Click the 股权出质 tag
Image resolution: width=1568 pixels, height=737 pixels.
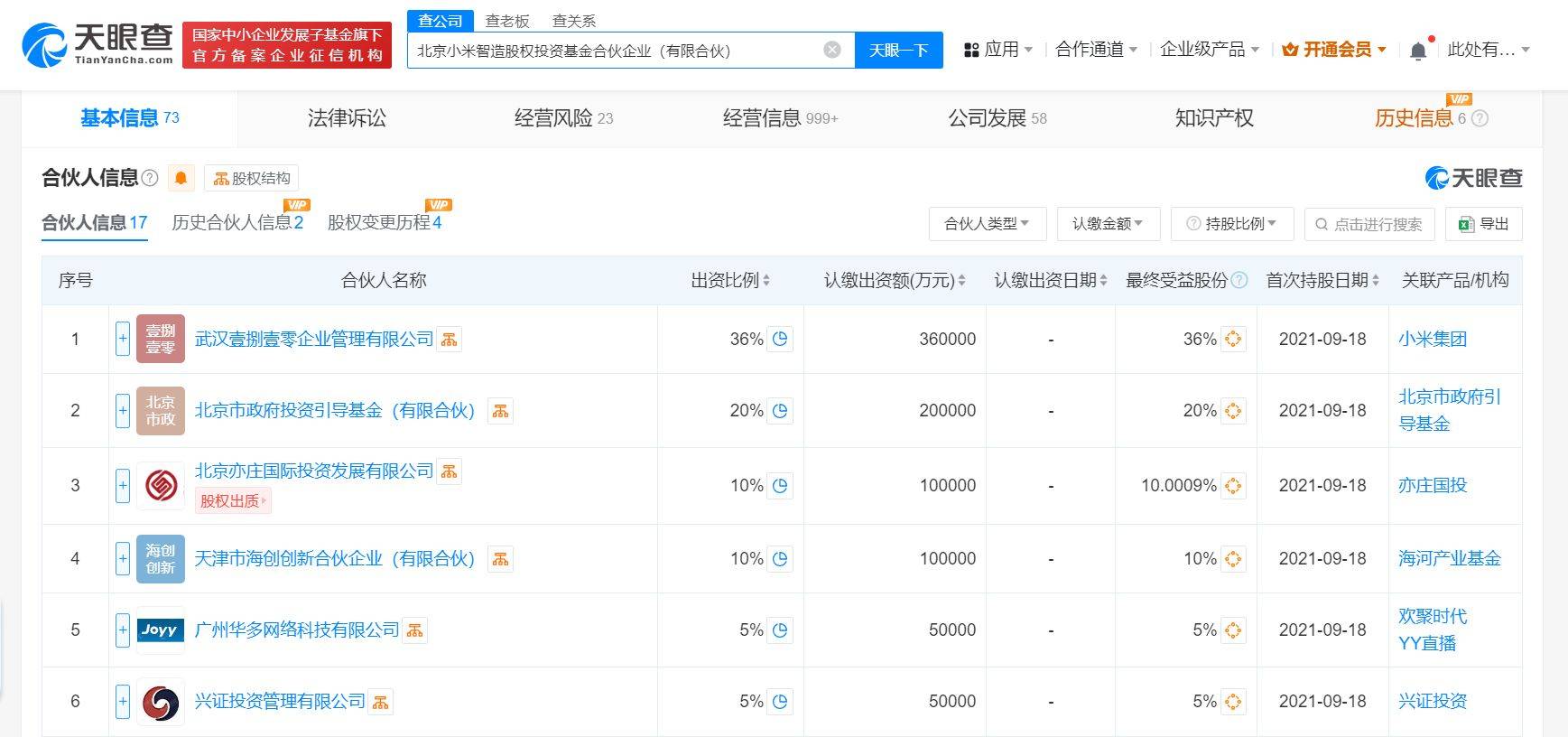tap(234, 500)
